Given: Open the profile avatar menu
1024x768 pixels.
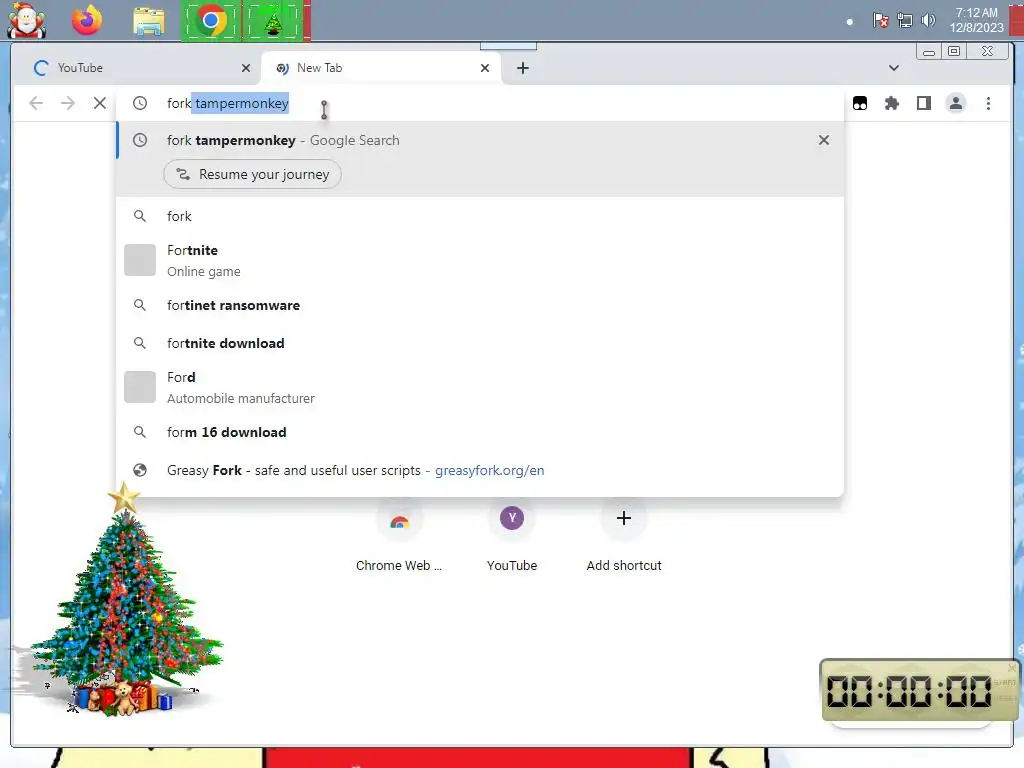Looking at the screenshot, I should pos(955,103).
